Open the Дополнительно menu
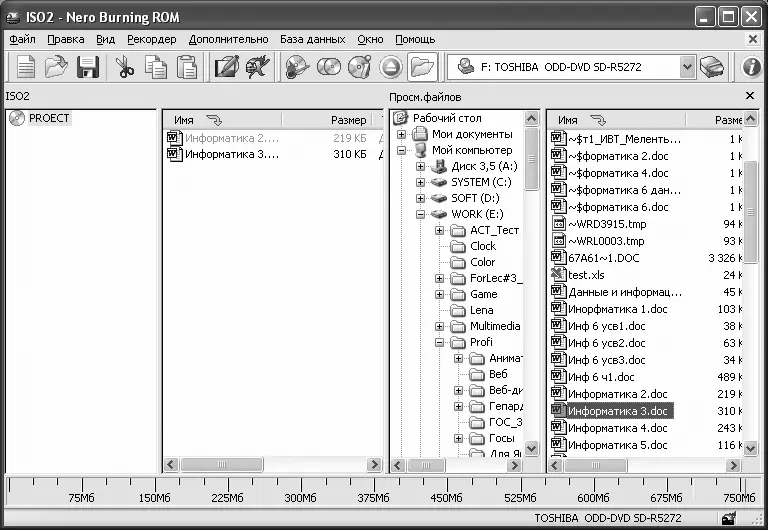Screen dimensions: 768x530 tap(228, 39)
